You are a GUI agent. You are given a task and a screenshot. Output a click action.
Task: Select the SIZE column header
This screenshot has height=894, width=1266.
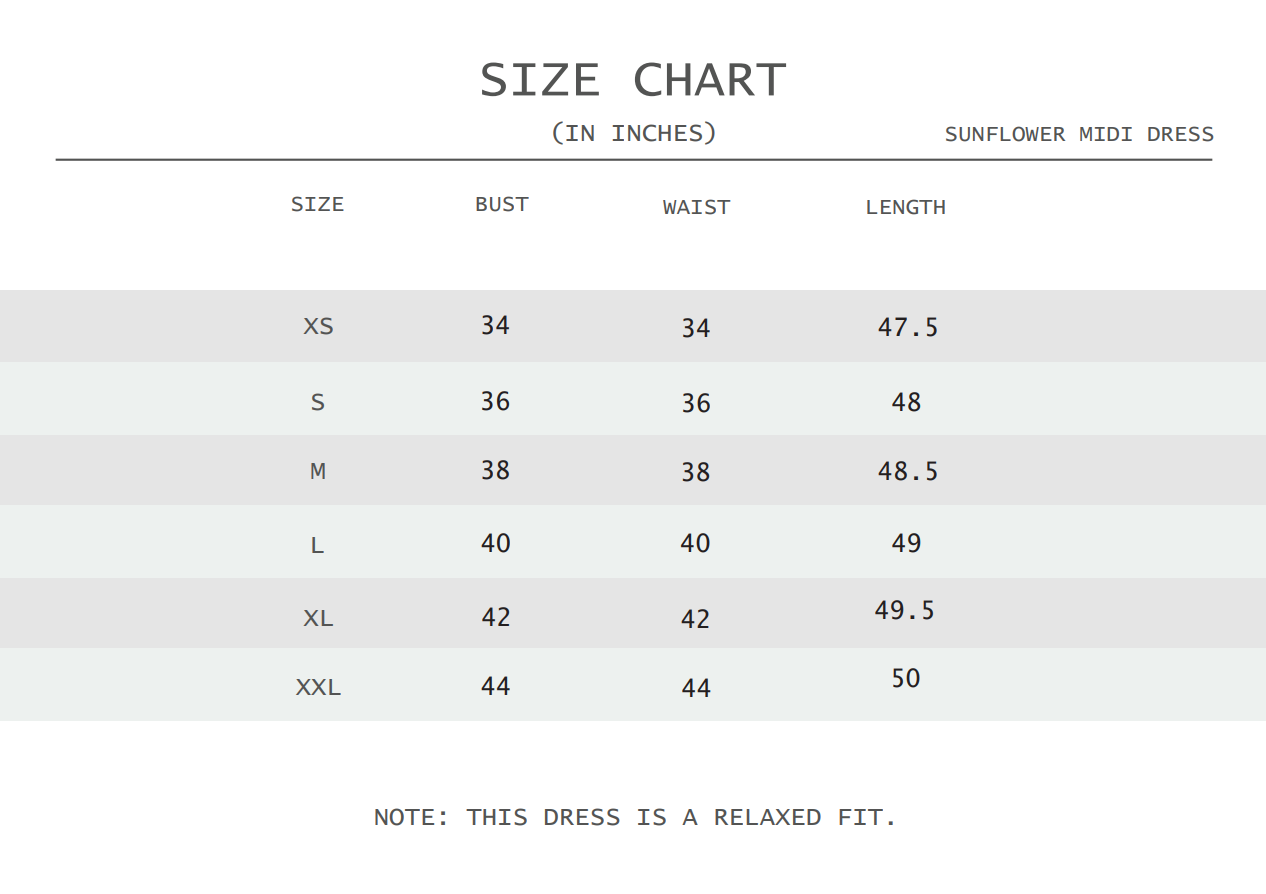(x=317, y=204)
